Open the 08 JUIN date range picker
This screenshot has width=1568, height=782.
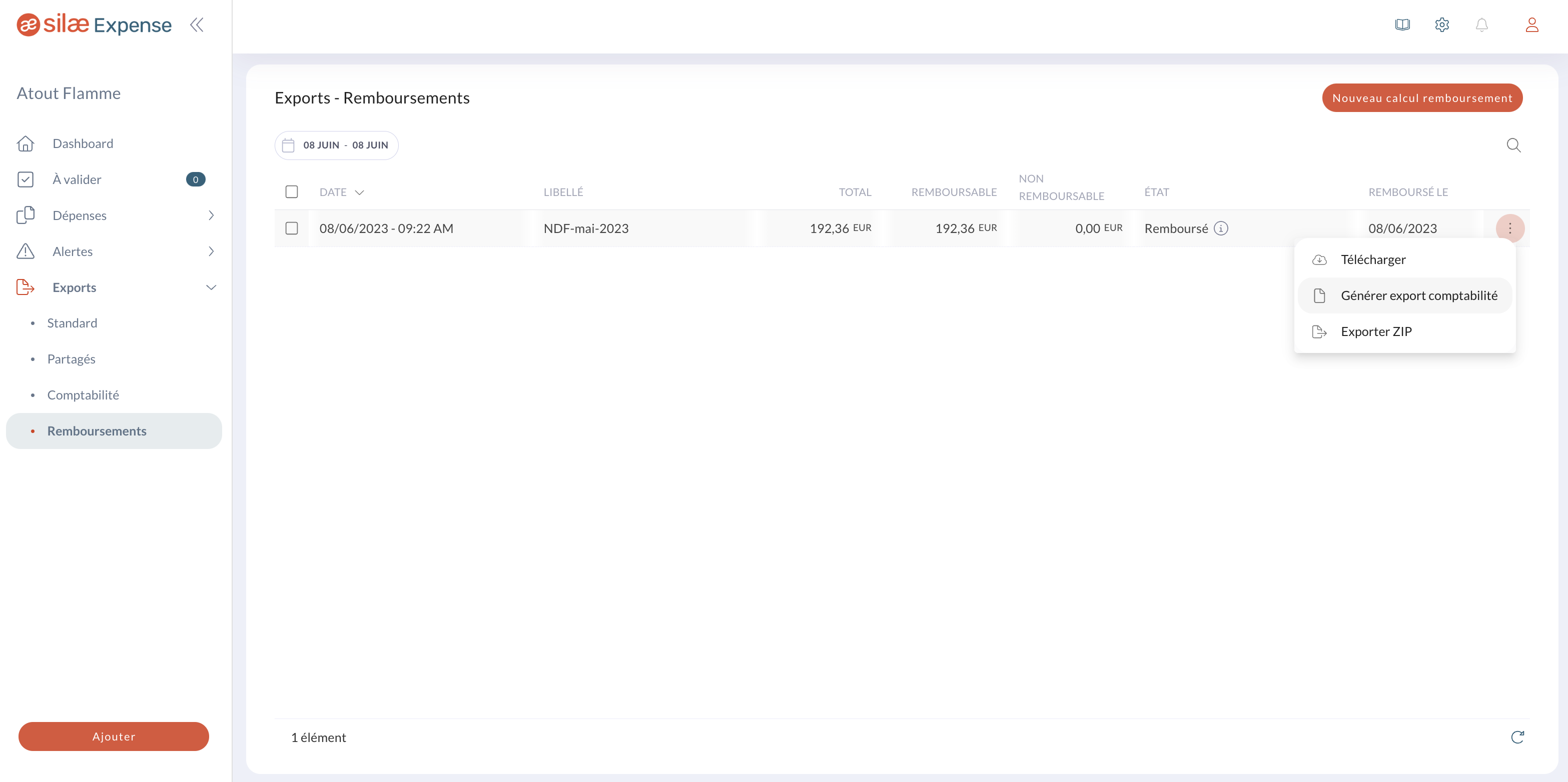tap(337, 145)
